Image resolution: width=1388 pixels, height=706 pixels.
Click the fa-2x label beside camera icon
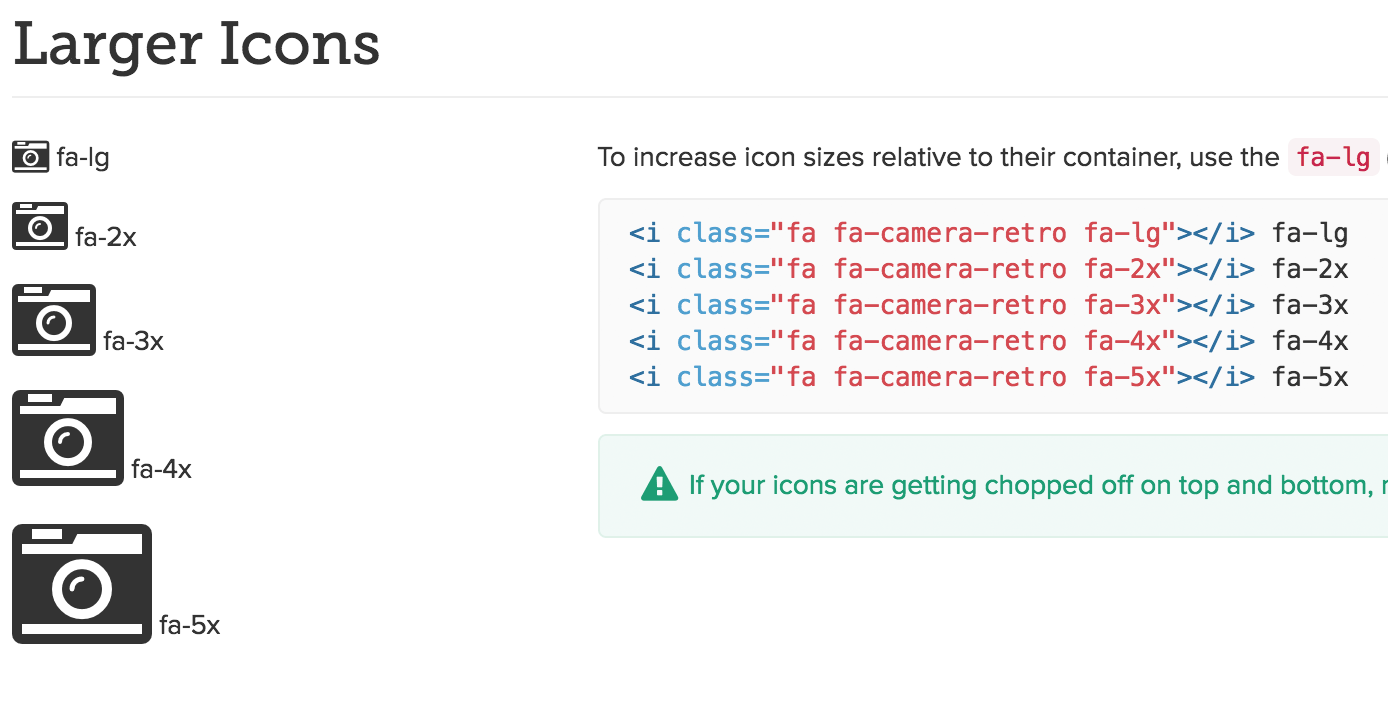click(106, 238)
